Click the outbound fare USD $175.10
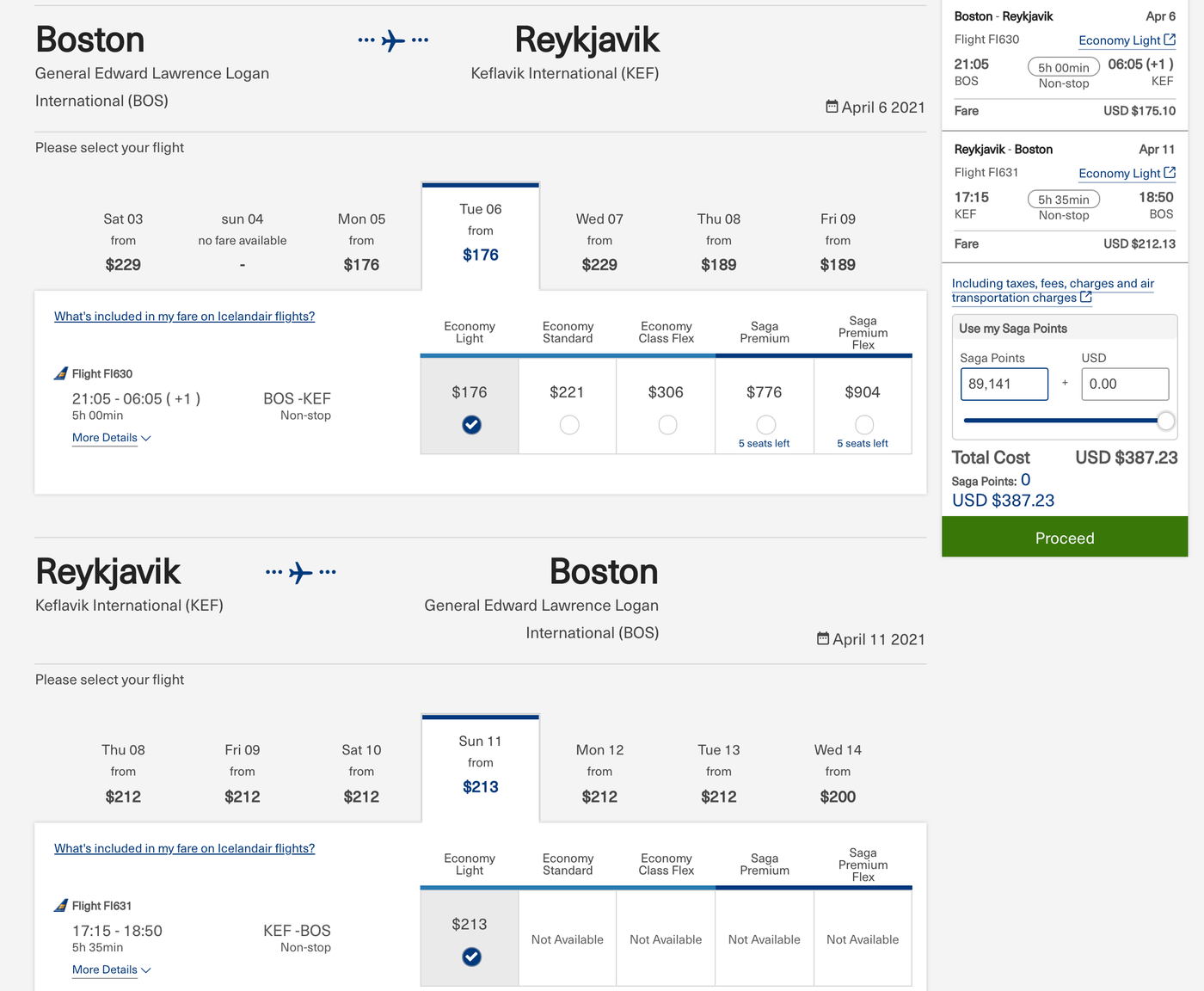 [1139, 111]
